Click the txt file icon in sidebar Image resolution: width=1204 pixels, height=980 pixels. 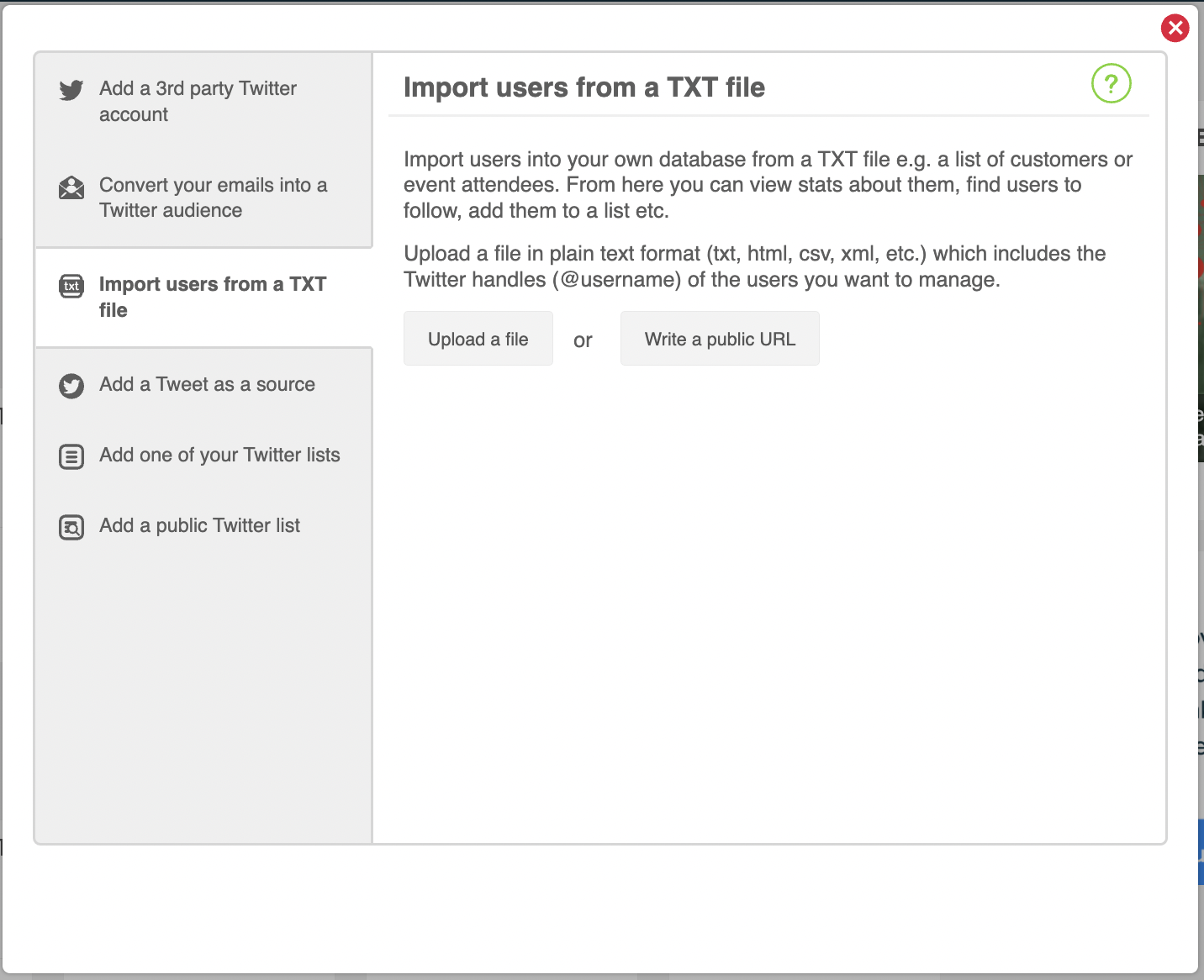tap(71, 287)
